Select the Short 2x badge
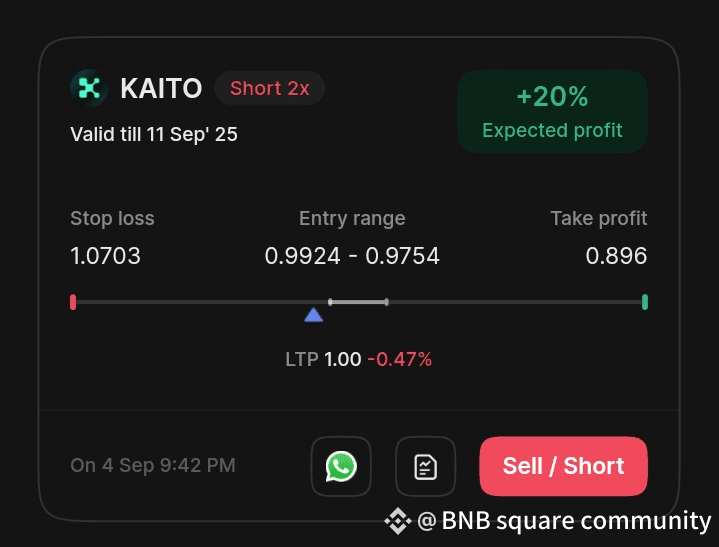 coord(270,88)
